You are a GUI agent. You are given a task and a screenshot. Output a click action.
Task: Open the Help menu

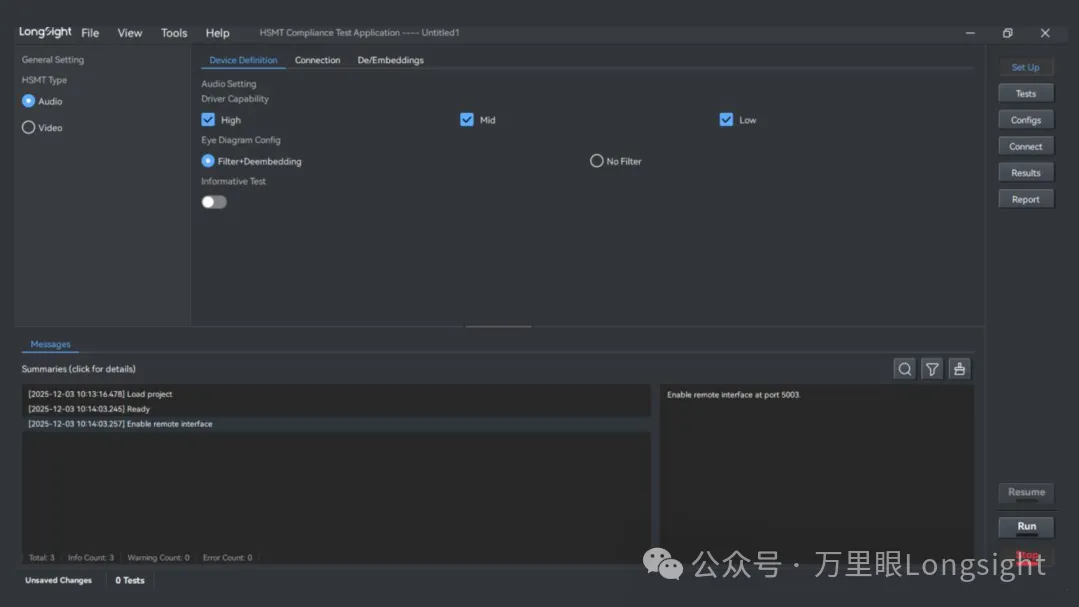pos(217,33)
